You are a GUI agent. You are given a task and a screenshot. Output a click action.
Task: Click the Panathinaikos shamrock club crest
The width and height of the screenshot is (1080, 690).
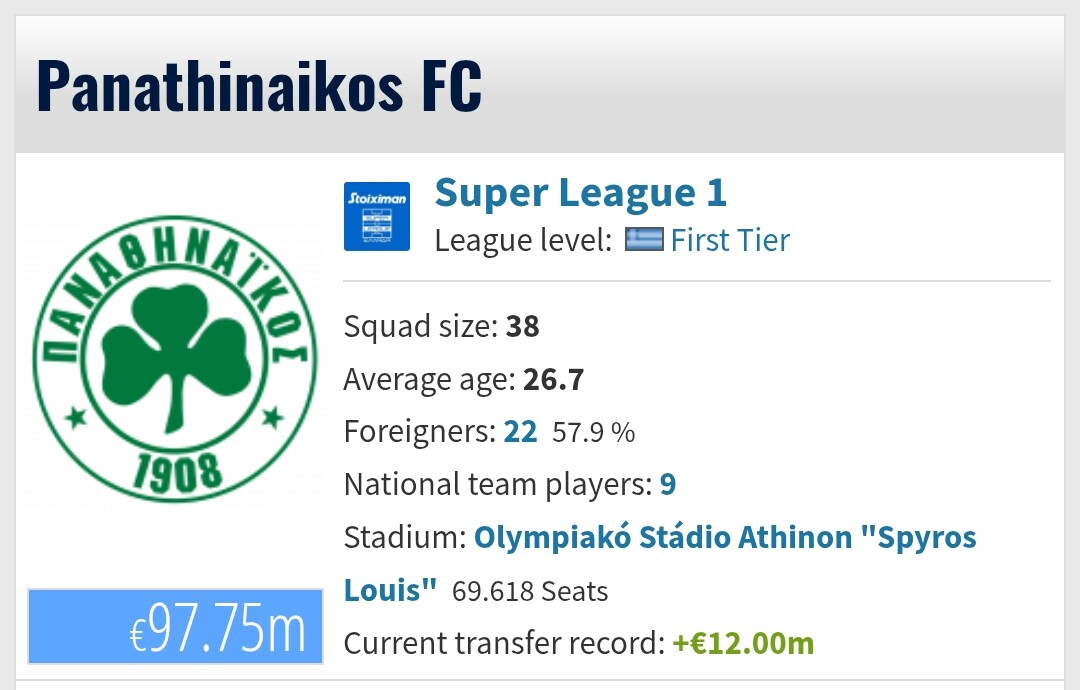coord(174,358)
